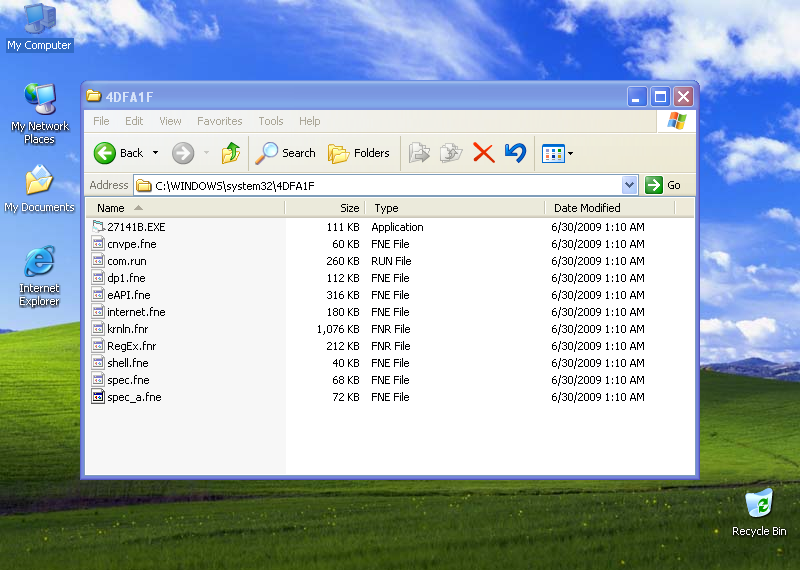The height and width of the screenshot is (570, 800).
Task: Click the green Back arrow button
Action: pos(105,153)
